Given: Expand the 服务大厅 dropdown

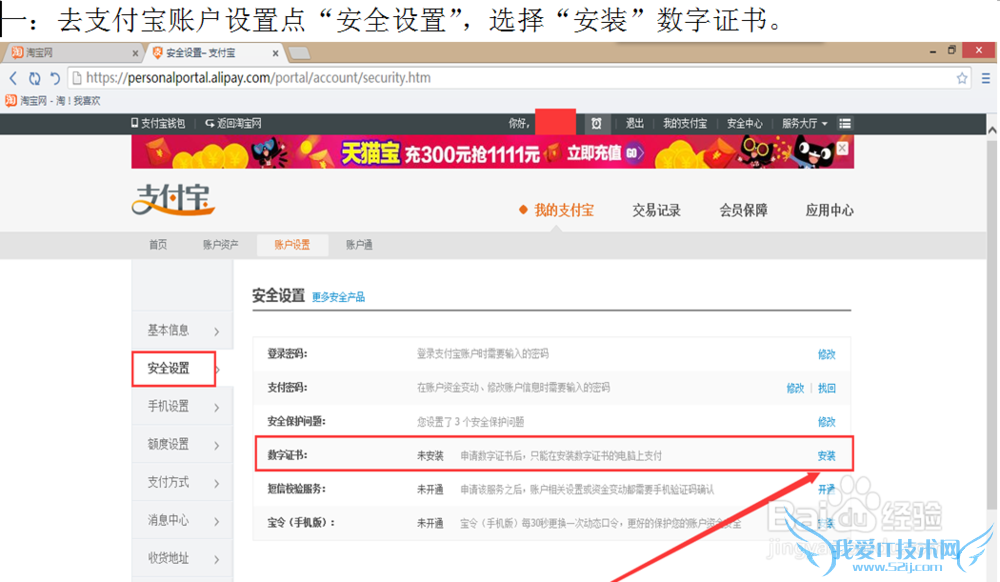Looking at the screenshot, I should click(804, 124).
